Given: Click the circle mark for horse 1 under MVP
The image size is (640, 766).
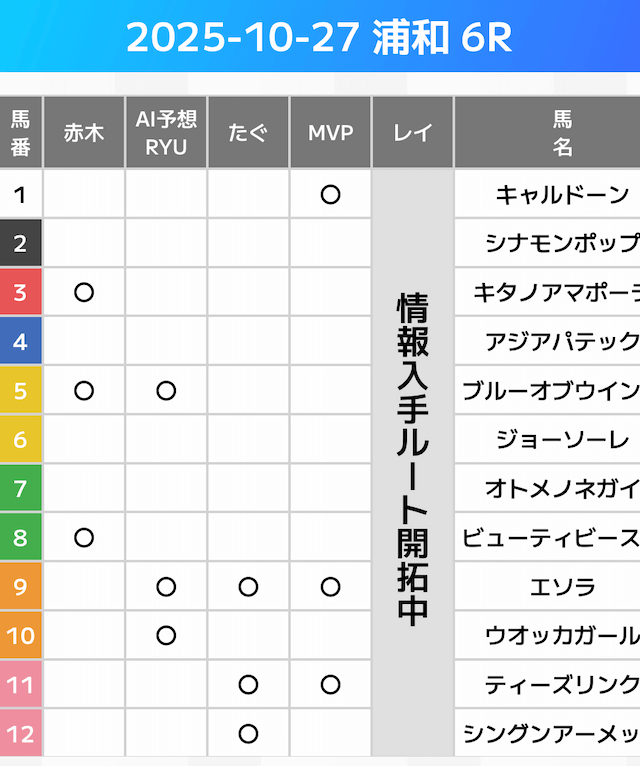Looking at the screenshot, I should pos(331,195).
